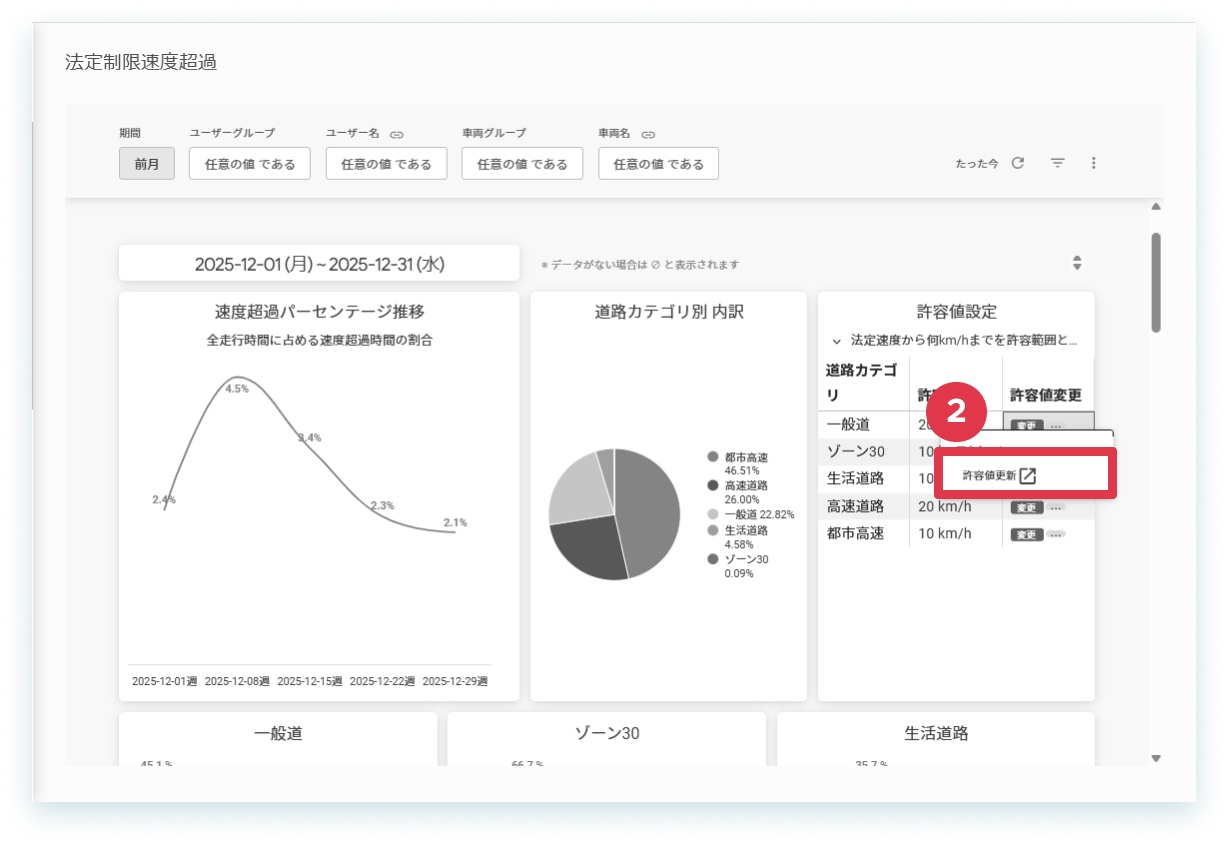Click the 都市高速 legend color dot
Screen dimensions: 1228x844
click(713, 457)
